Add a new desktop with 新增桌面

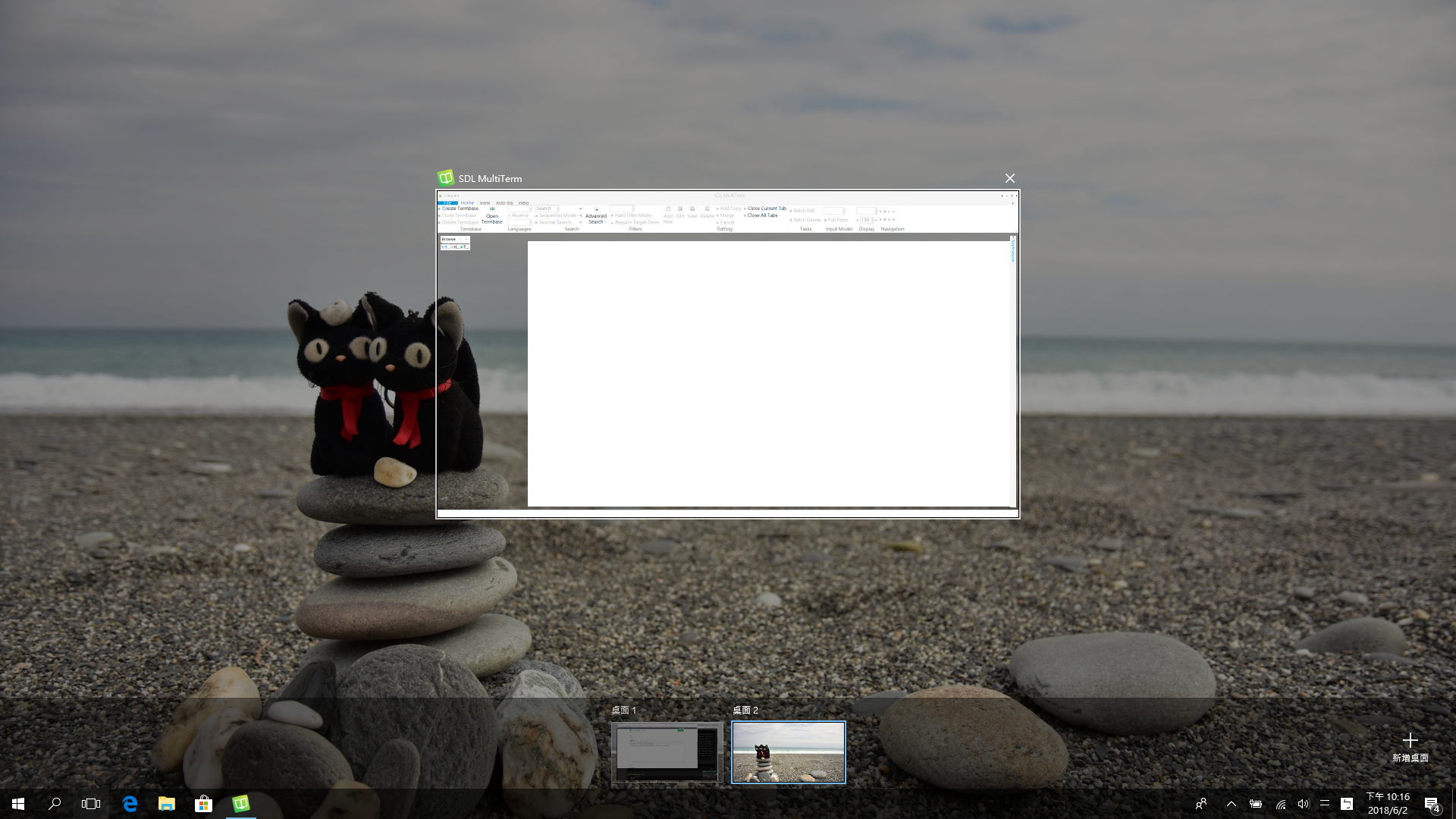pos(1410,746)
